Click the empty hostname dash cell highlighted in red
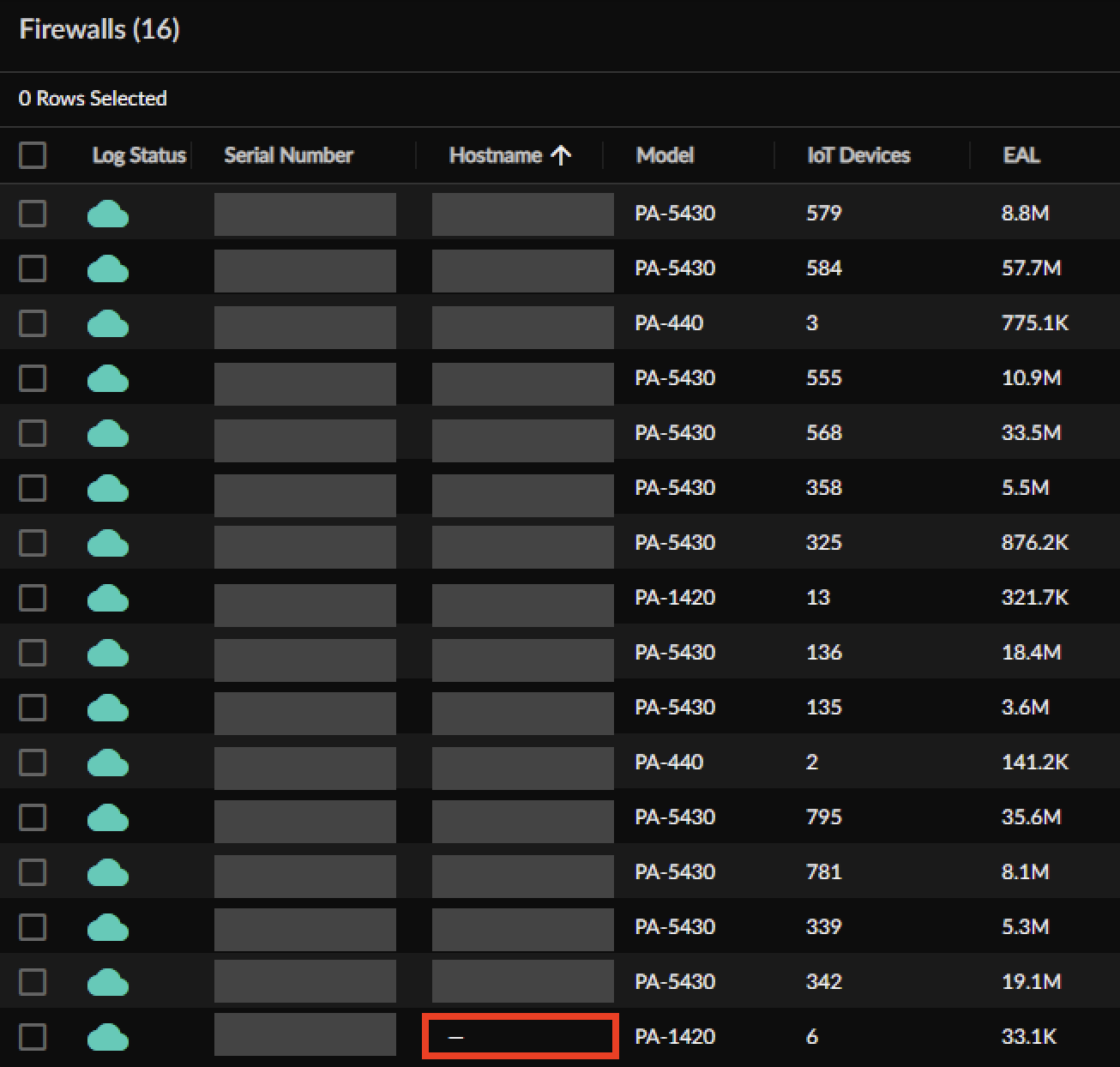 tap(520, 1037)
